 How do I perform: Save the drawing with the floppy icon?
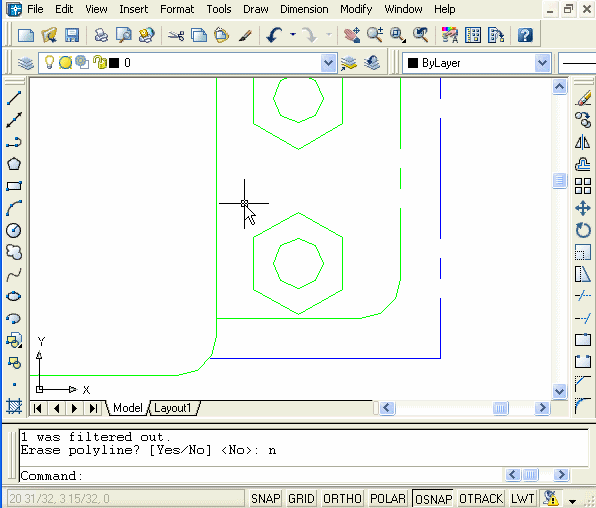coord(71,35)
